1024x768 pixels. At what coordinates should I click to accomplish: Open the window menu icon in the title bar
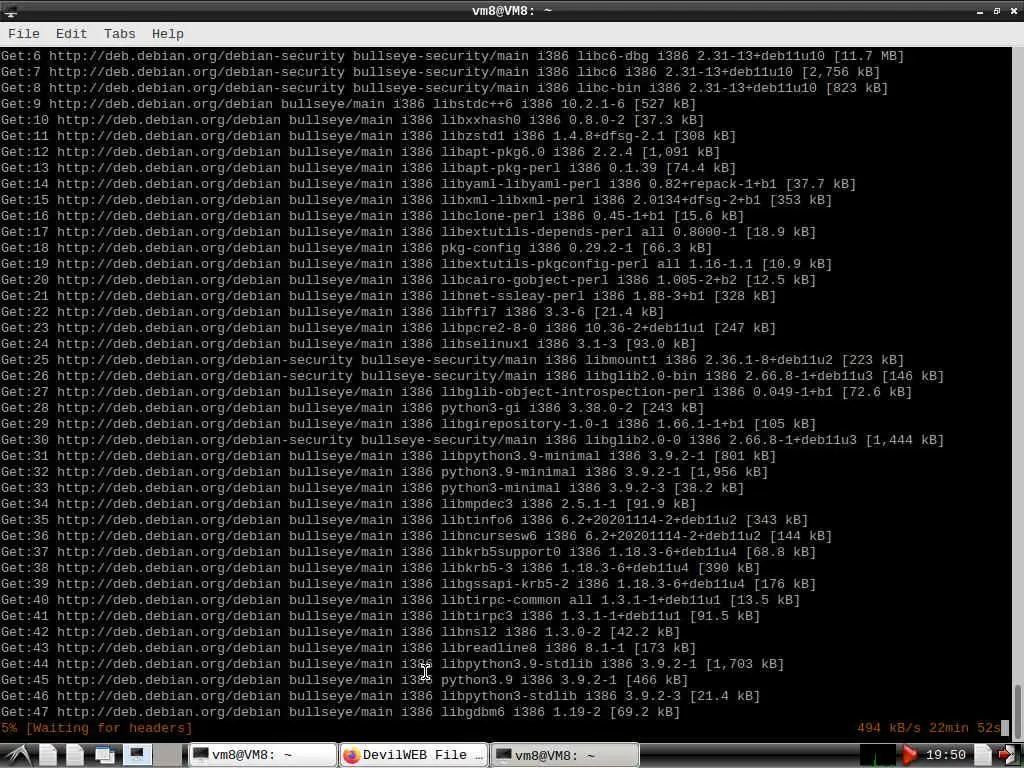point(10,10)
